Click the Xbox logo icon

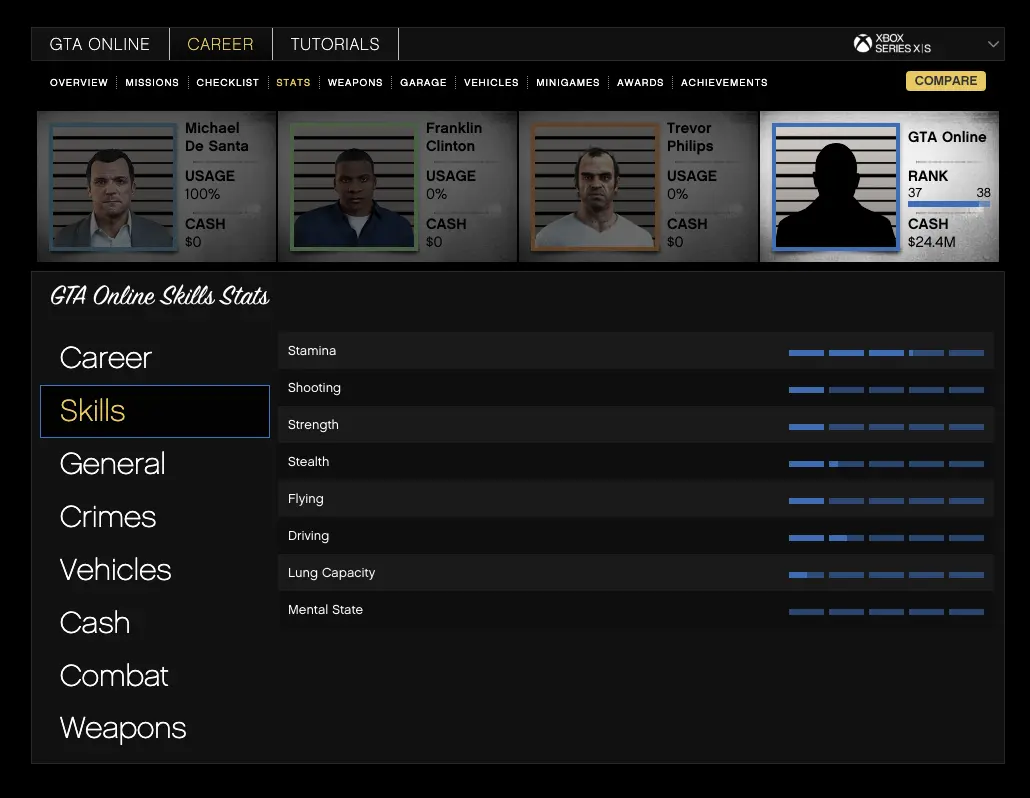point(862,44)
